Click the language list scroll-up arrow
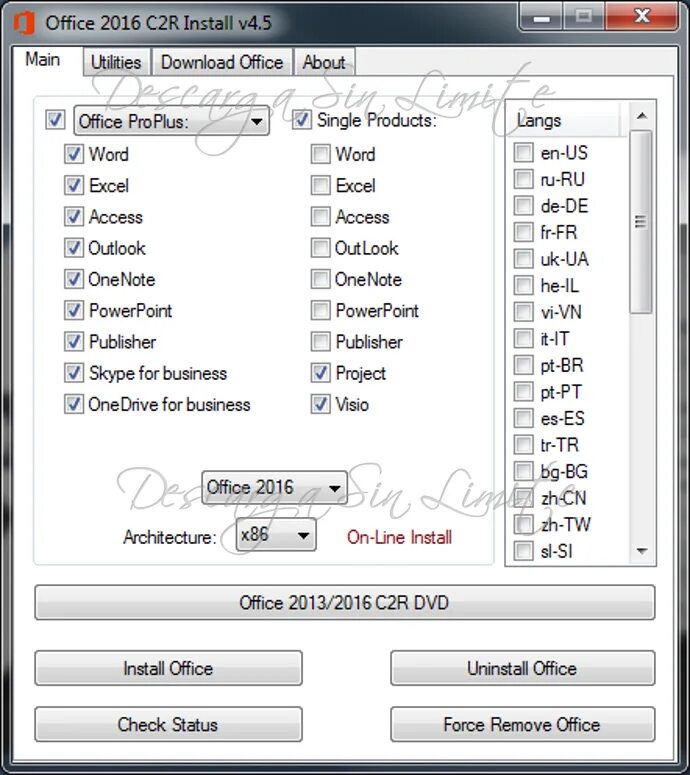 642,116
